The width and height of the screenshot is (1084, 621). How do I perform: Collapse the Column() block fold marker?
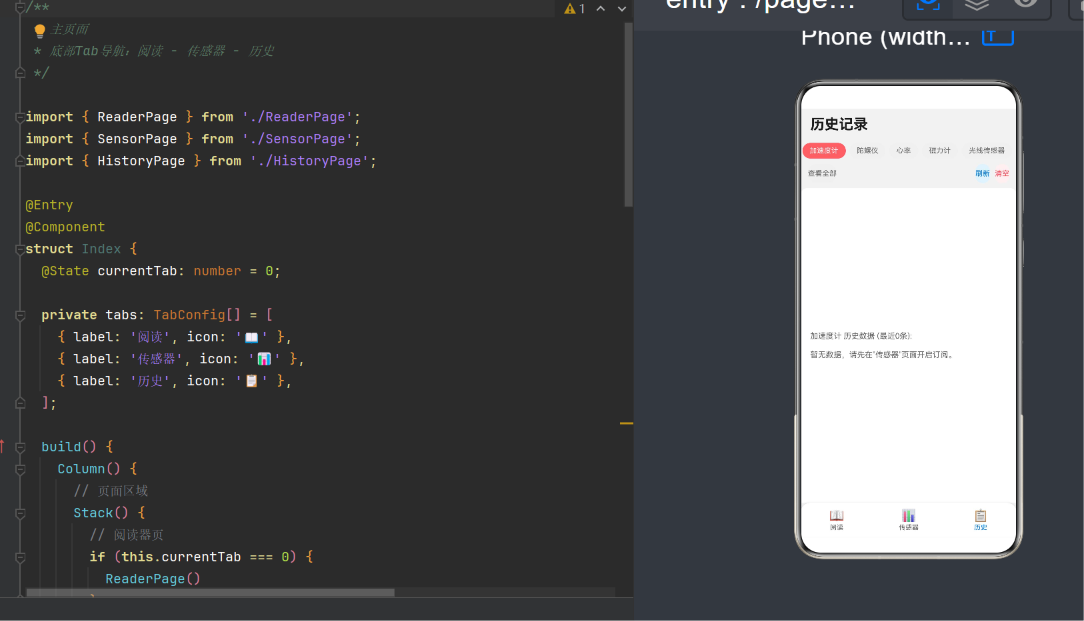[x=20, y=470]
